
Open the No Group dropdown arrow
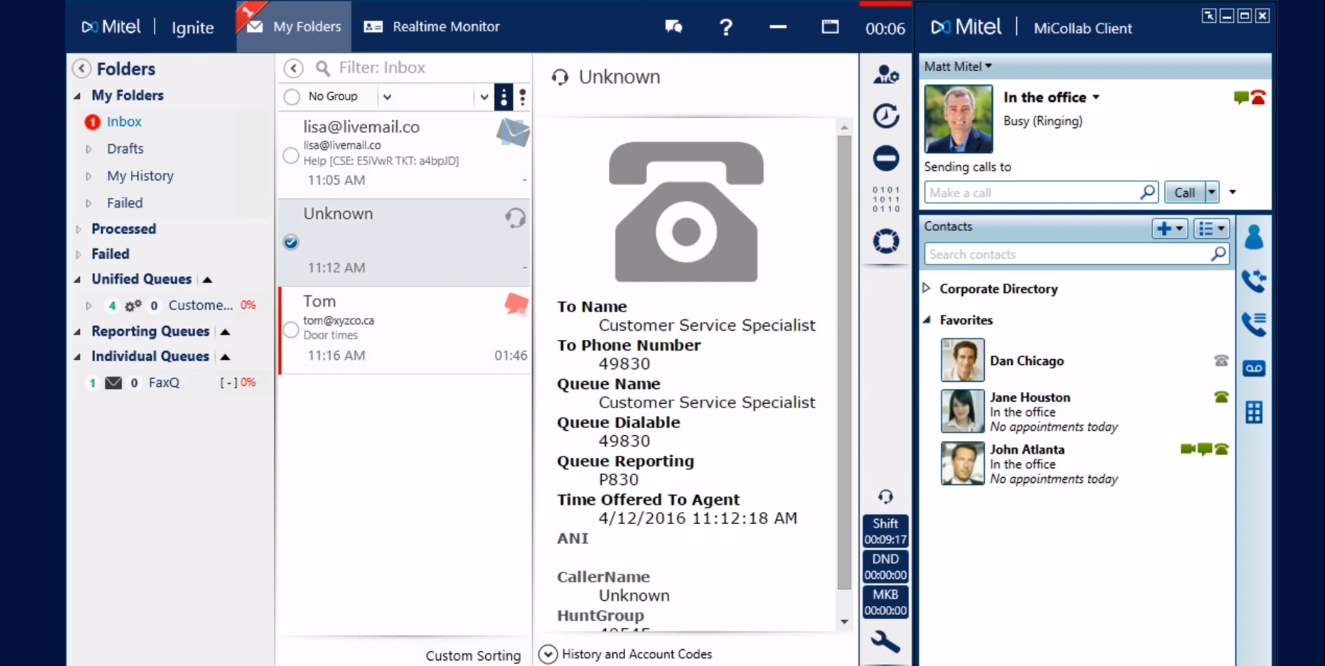pyautogui.click(x=387, y=97)
